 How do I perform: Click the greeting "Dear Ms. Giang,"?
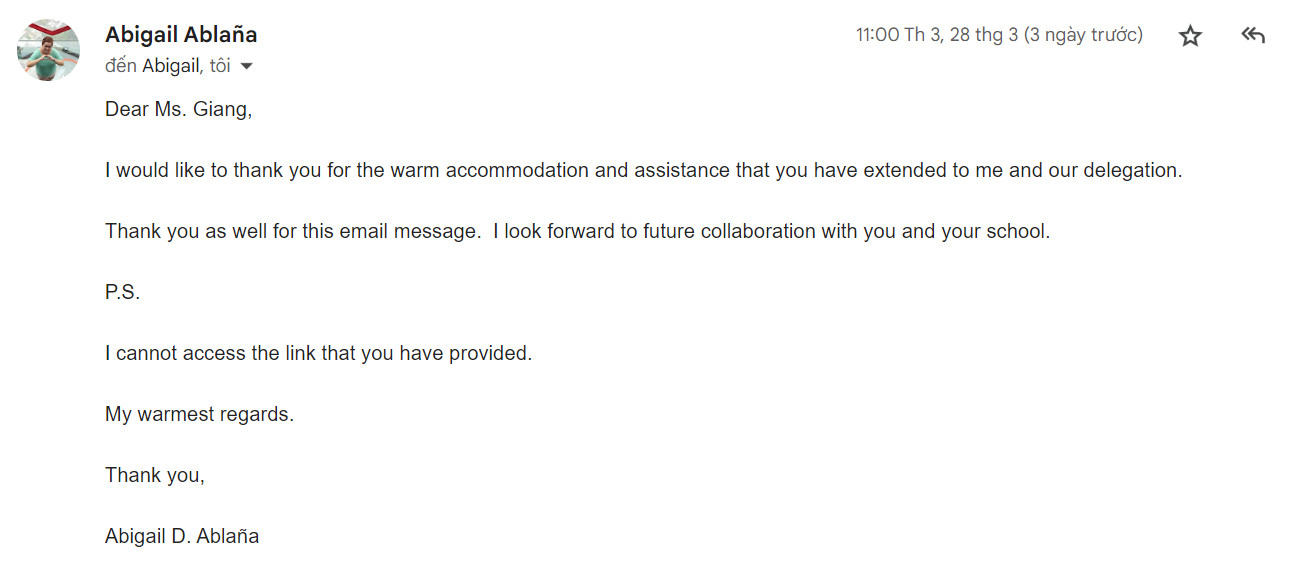click(x=178, y=109)
